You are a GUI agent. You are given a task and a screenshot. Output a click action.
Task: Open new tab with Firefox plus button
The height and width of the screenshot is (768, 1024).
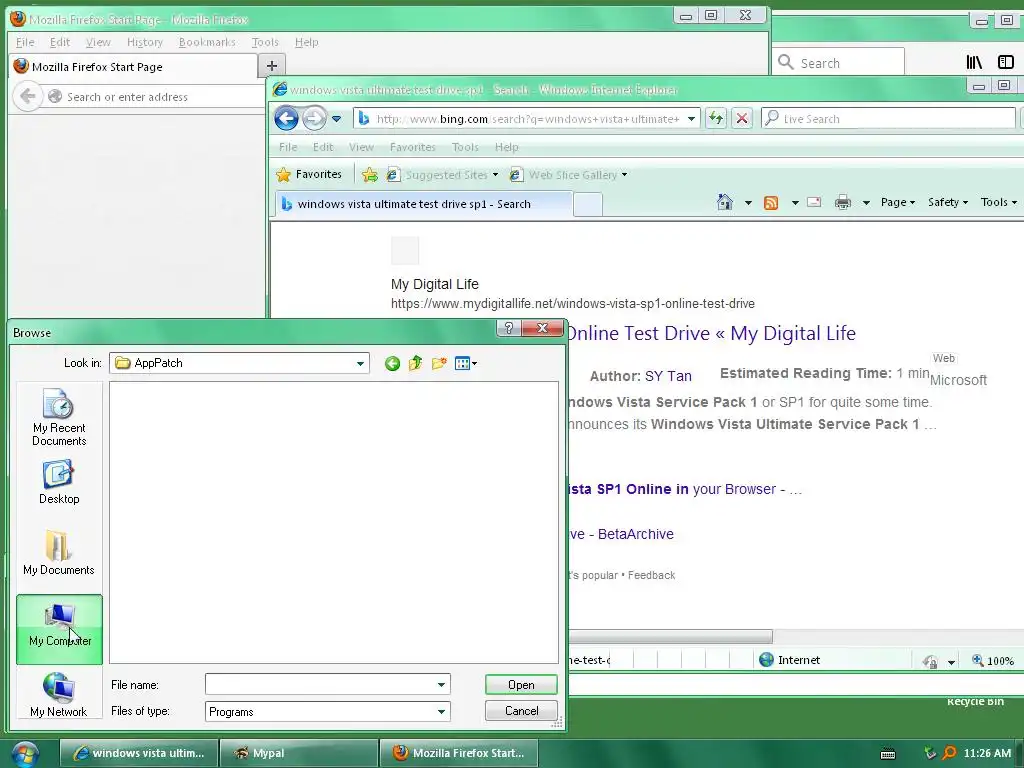[x=272, y=65]
